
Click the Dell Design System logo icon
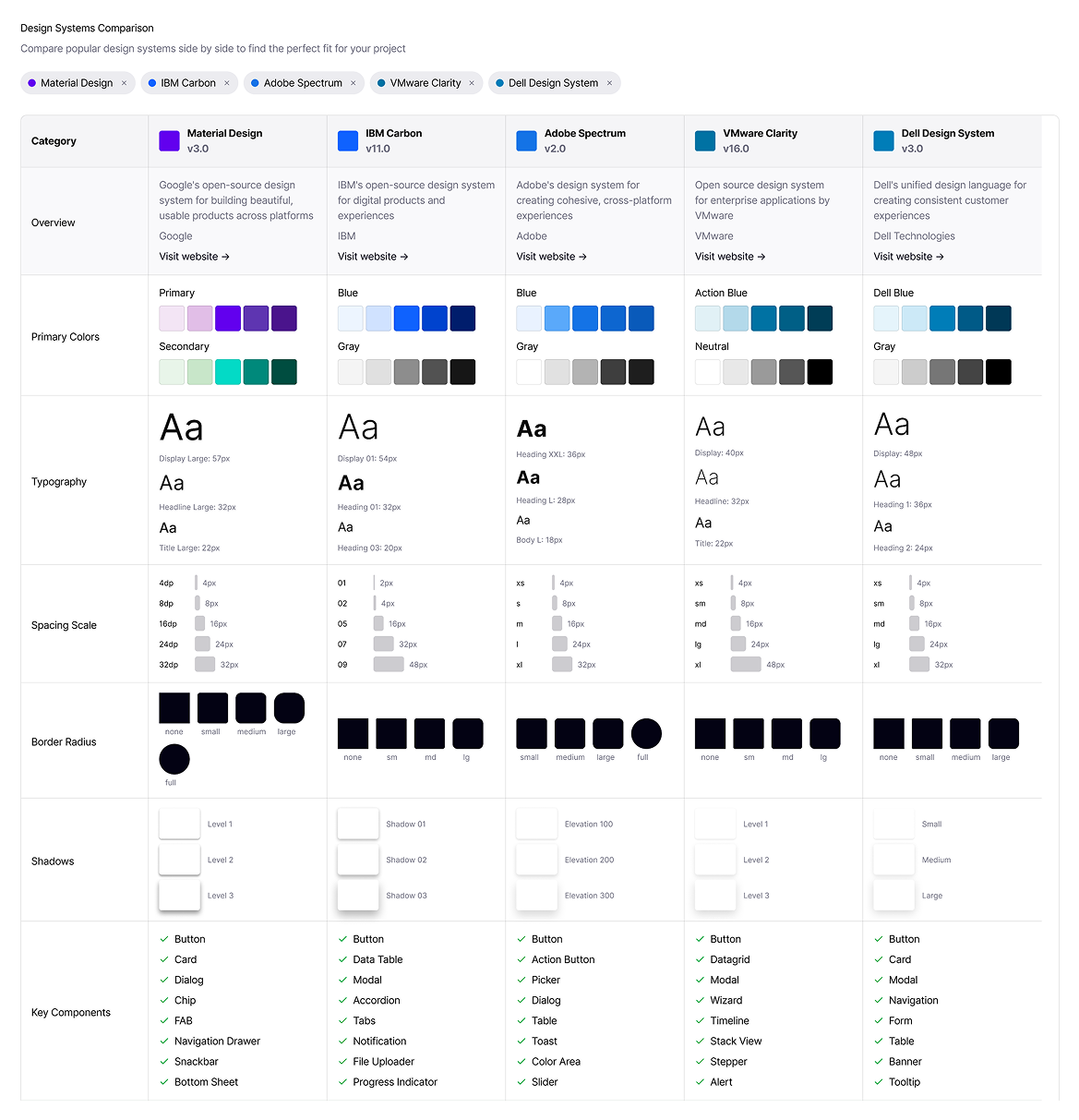point(884,140)
